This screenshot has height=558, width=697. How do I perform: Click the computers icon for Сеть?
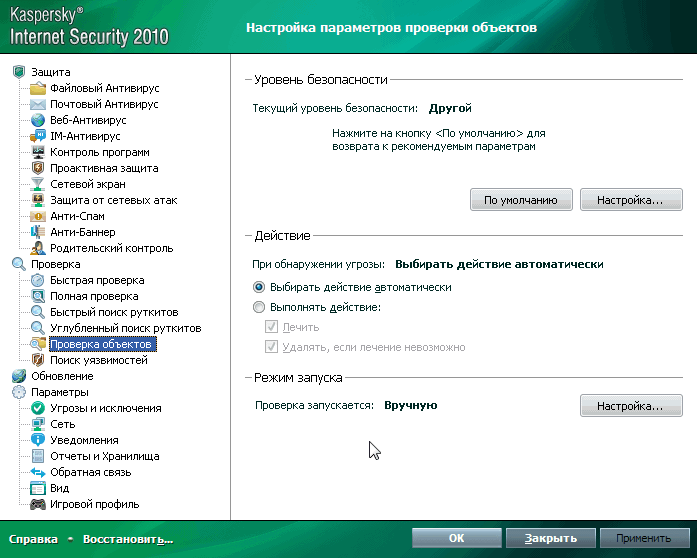point(38,424)
